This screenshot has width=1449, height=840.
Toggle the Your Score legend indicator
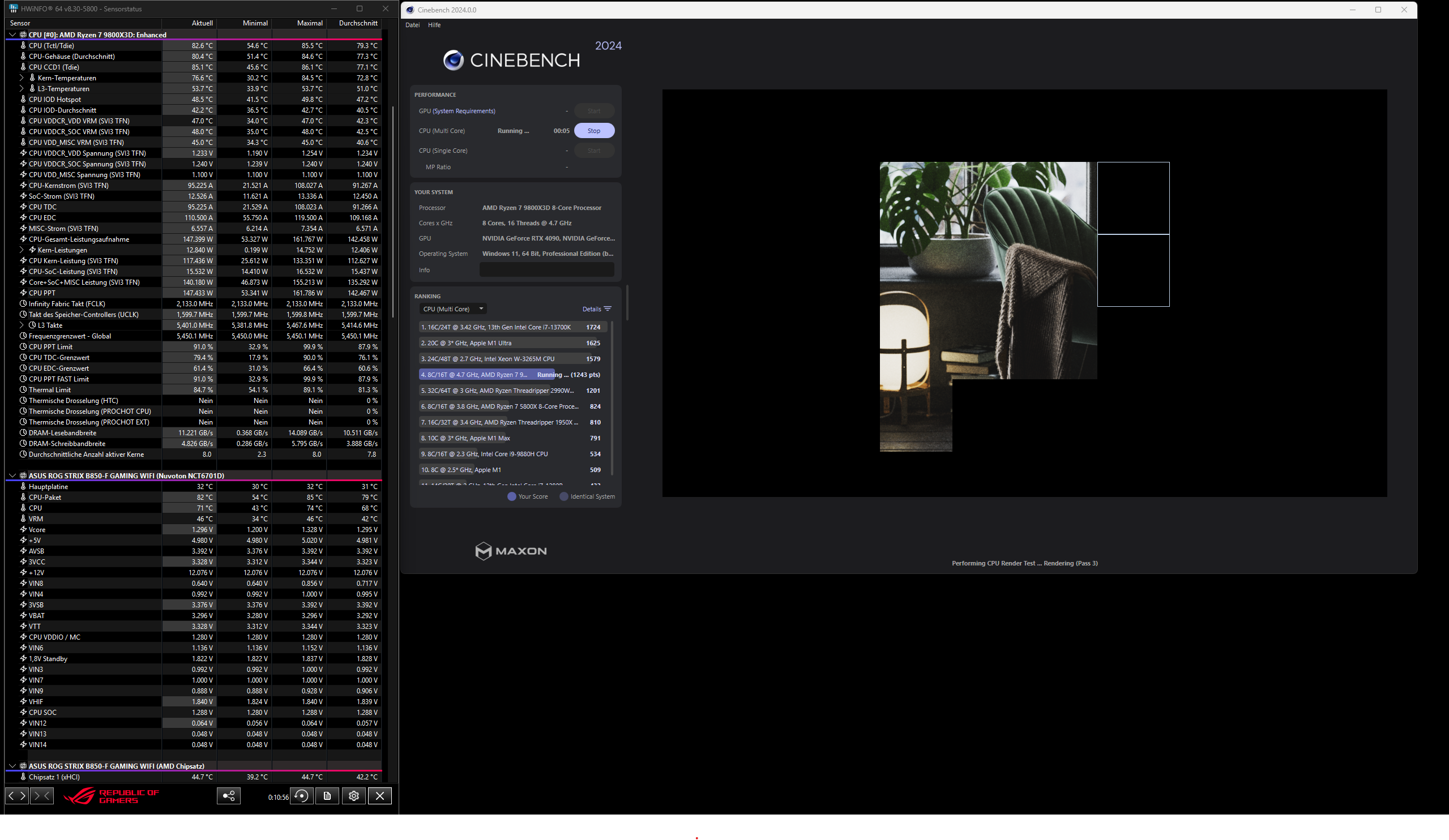[x=511, y=496]
